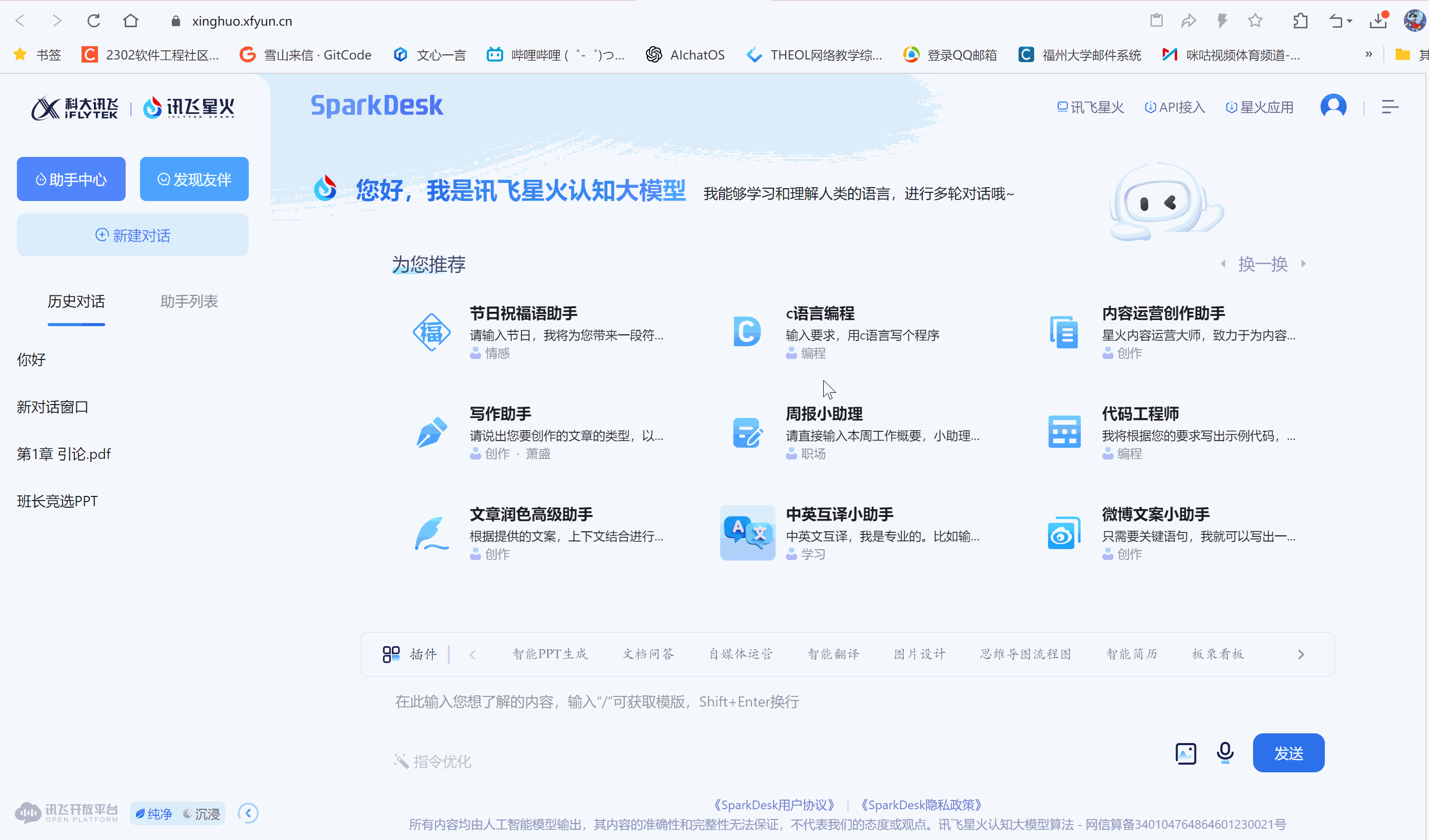
Task: Reload the page with refresh icon
Action: [x=93, y=21]
